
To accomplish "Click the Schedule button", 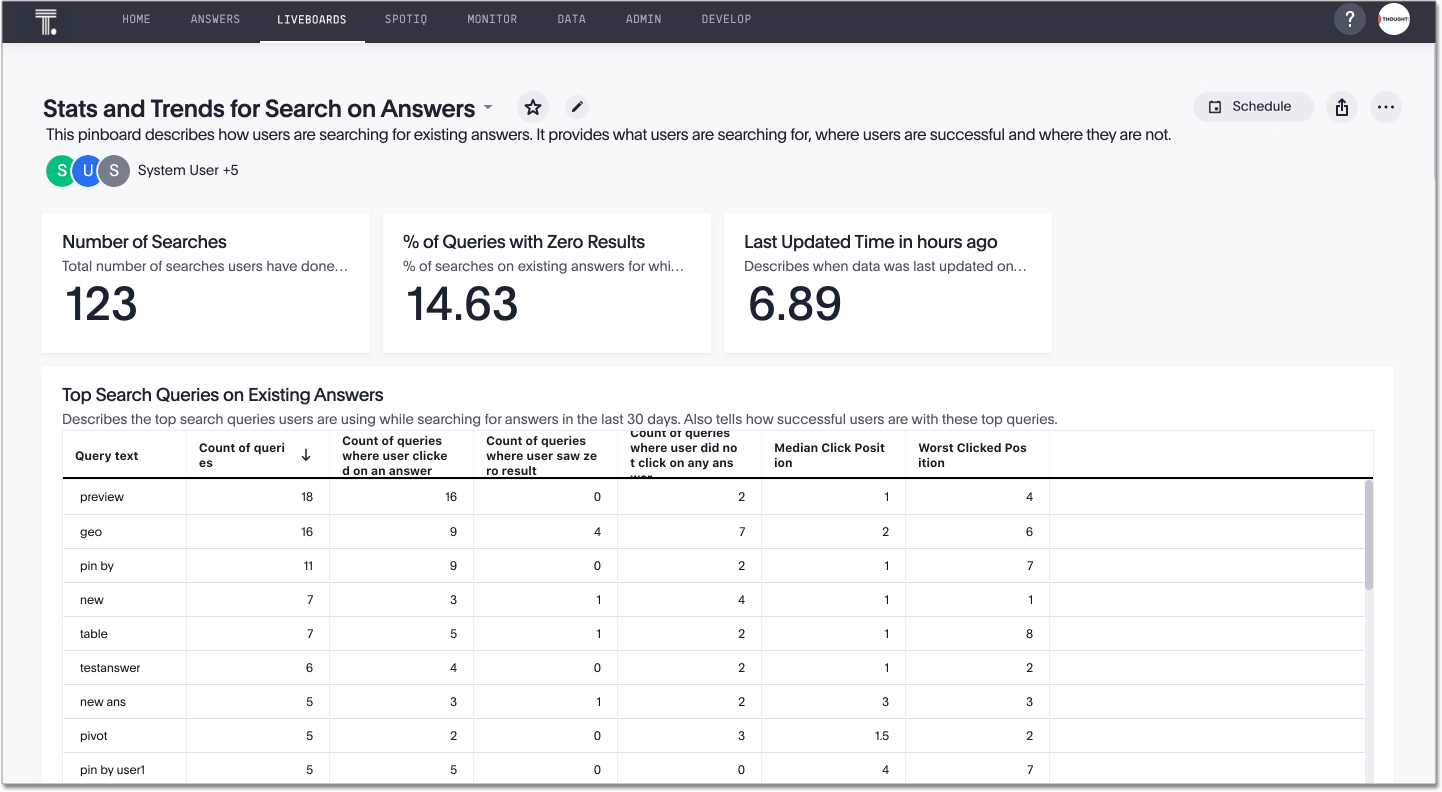I will [x=1252, y=106].
